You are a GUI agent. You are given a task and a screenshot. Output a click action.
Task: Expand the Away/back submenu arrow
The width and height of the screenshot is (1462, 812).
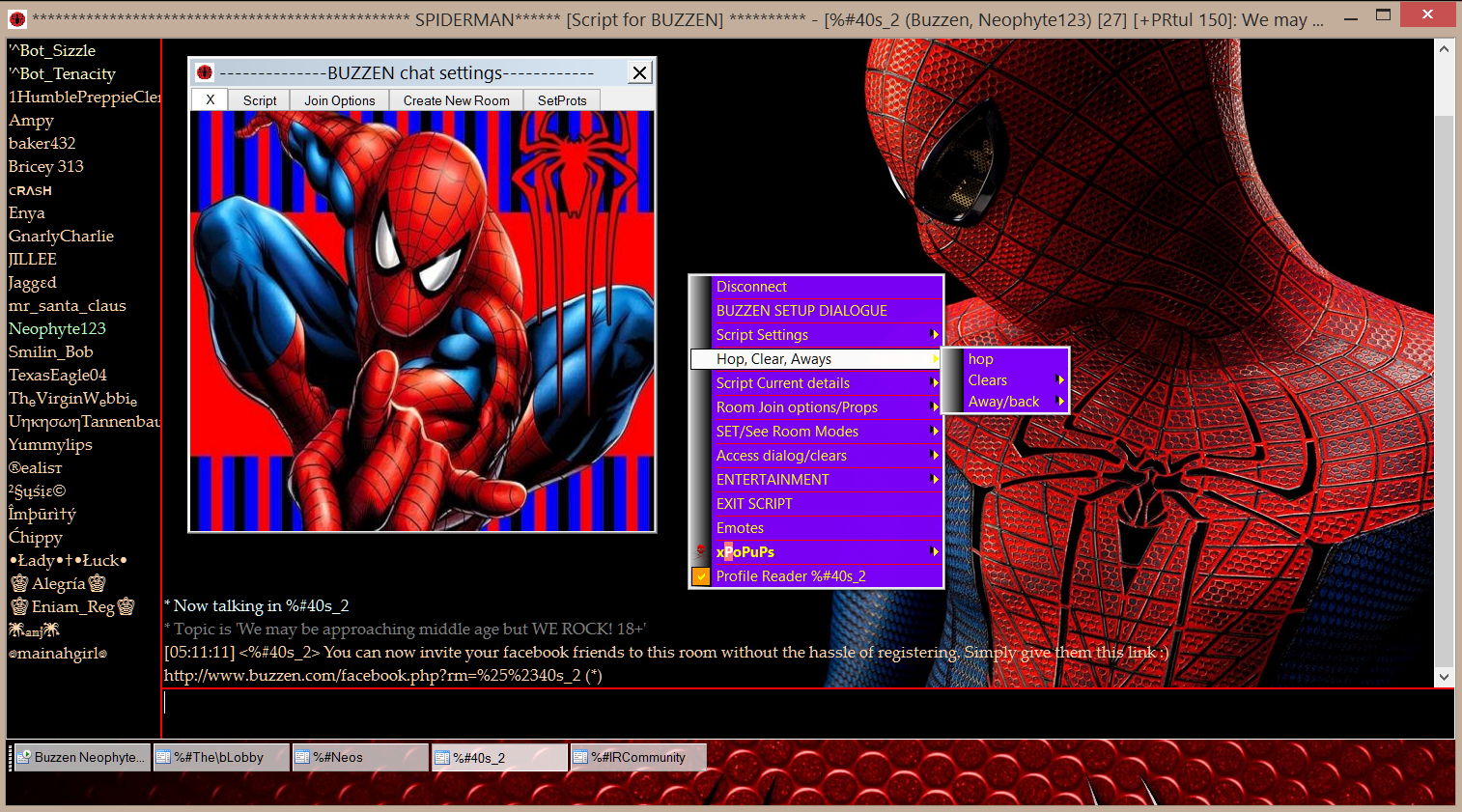tap(1060, 402)
